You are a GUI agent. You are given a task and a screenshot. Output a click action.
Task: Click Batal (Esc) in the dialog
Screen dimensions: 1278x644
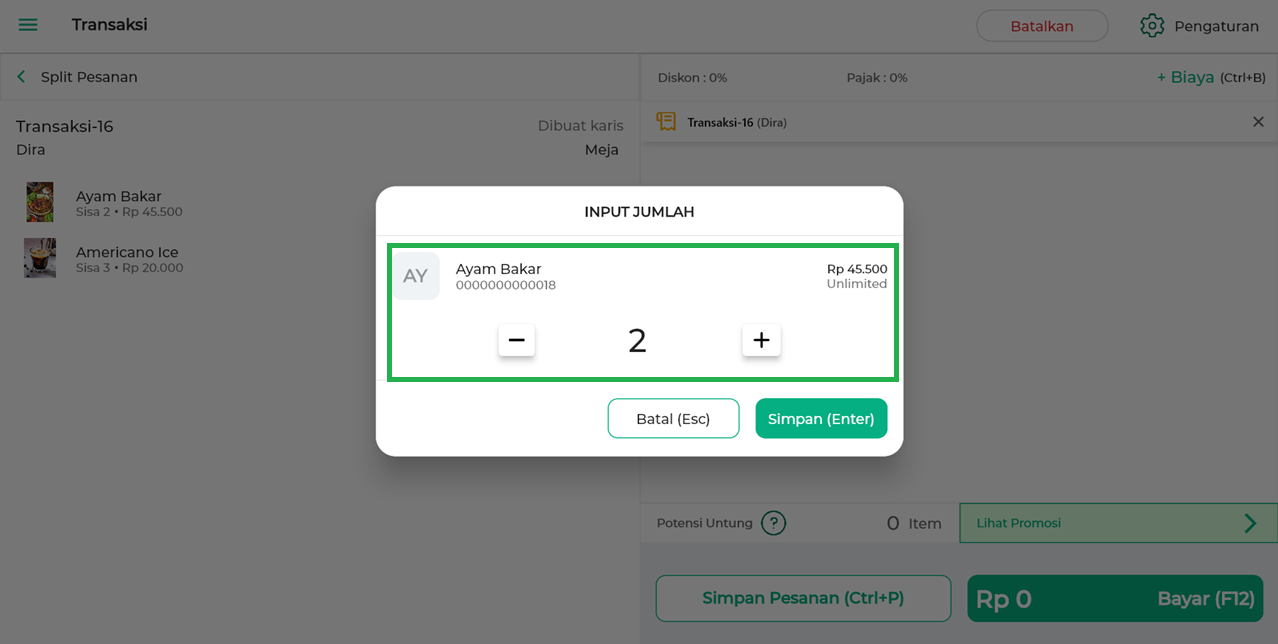[673, 418]
